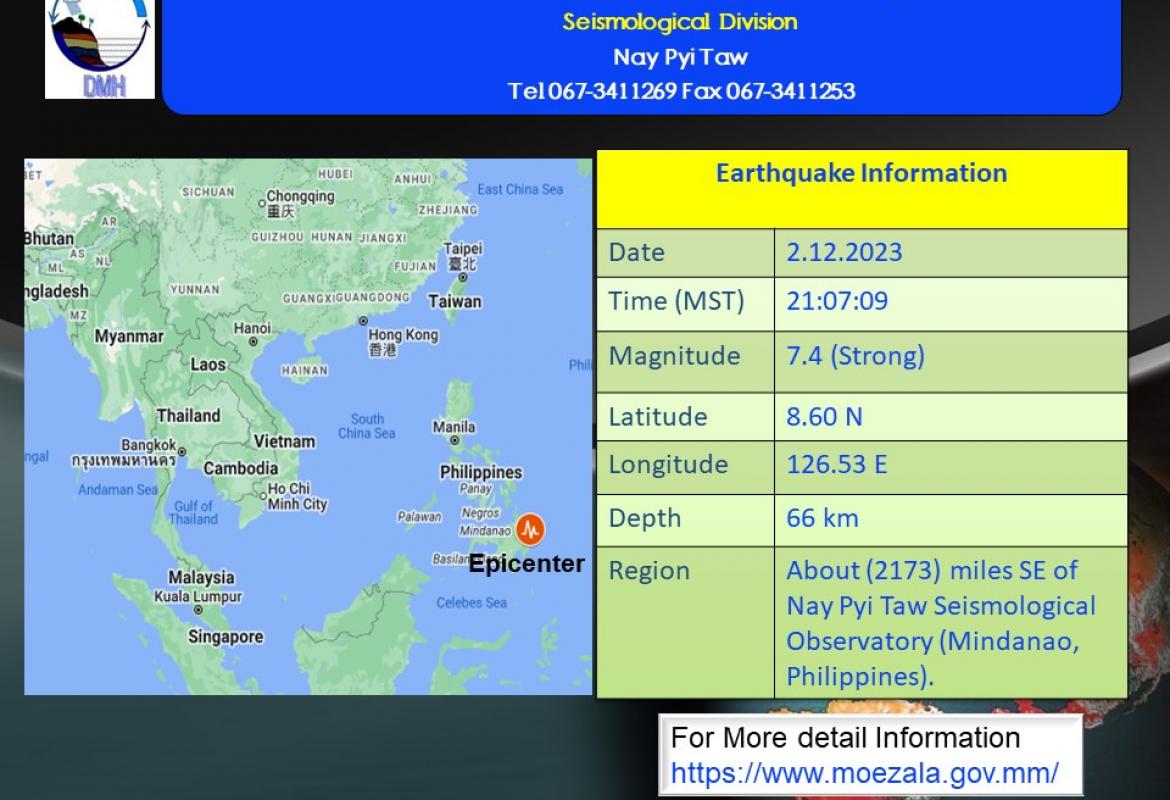Select the Myanmar label on the map
Image resolution: width=1170 pixels, height=800 pixels.
click(x=128, y=337)
